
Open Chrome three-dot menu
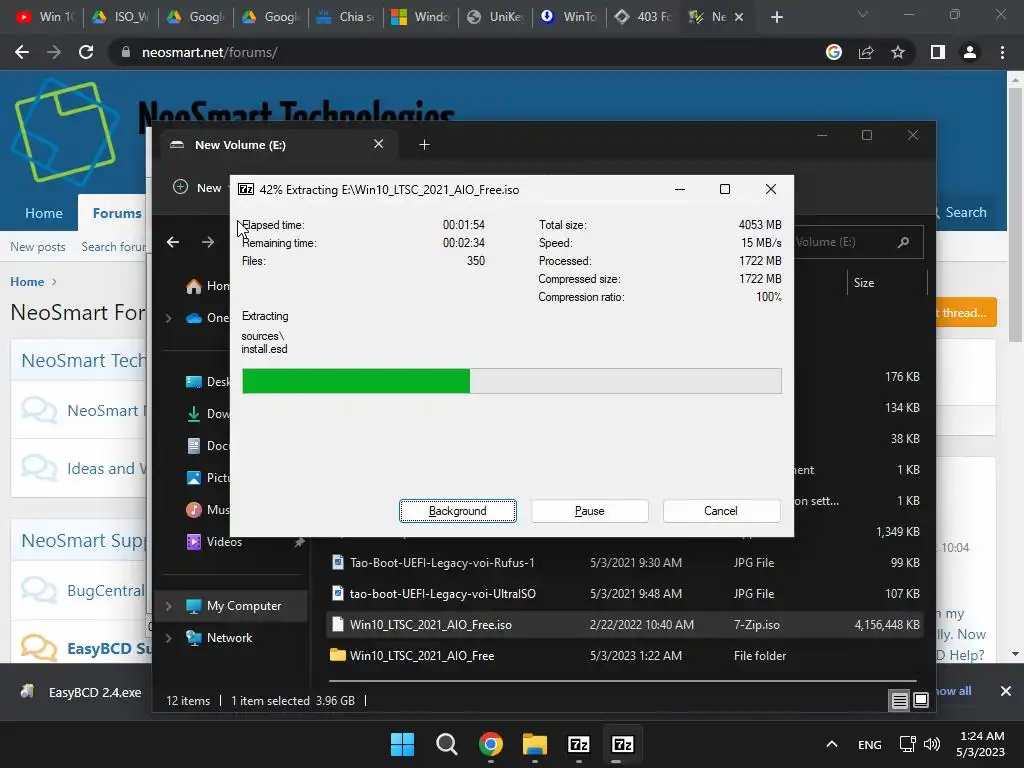(x=1002, y=52)
